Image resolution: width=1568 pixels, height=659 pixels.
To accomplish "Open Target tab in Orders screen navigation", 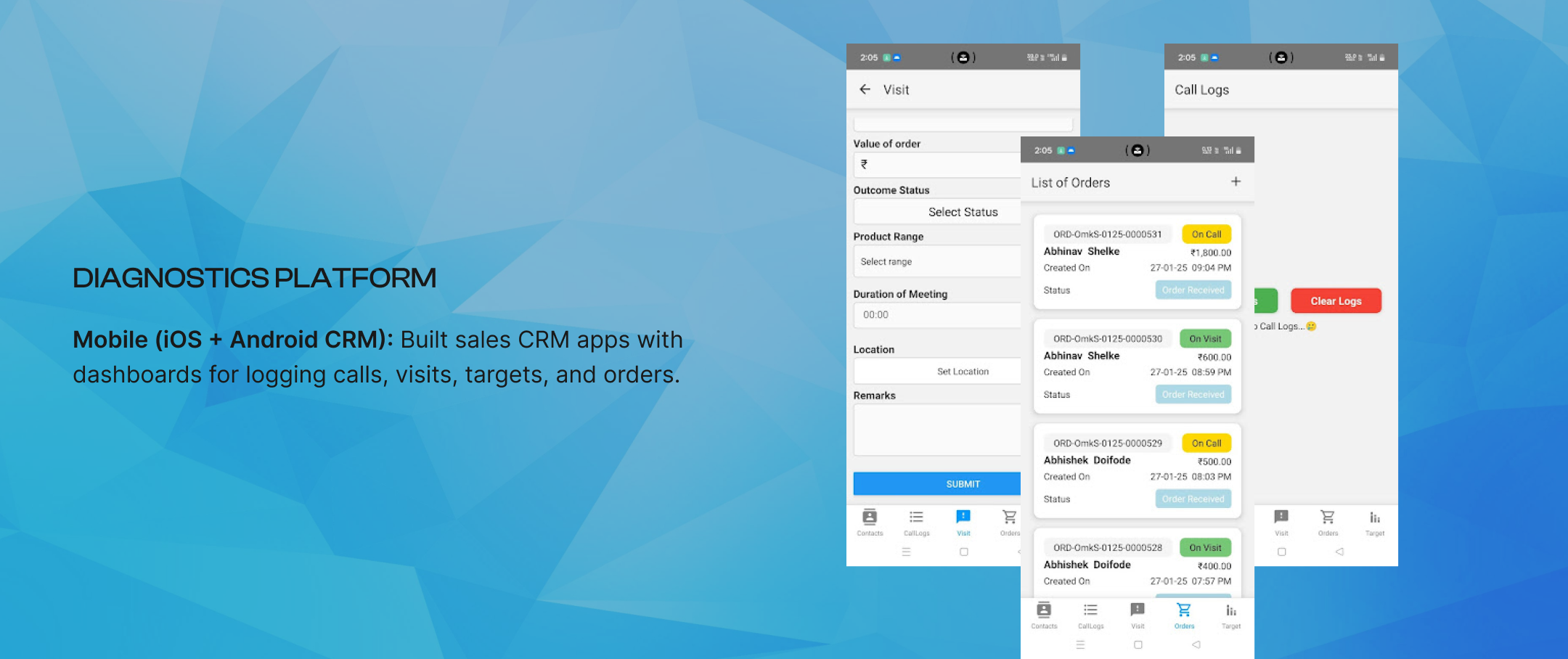I will point(1231,614).
